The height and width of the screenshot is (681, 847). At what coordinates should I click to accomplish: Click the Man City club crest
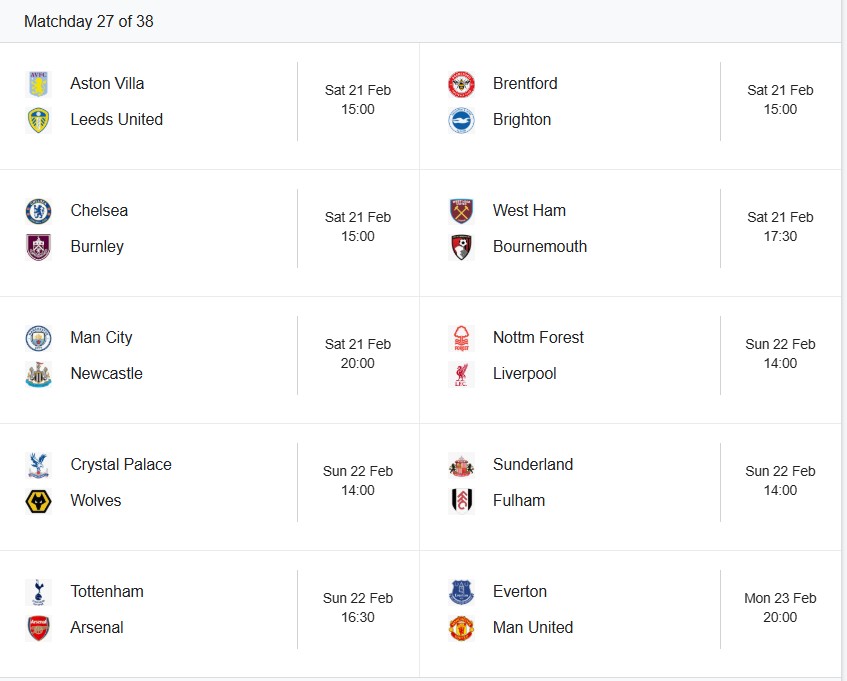tap(38, 338)
